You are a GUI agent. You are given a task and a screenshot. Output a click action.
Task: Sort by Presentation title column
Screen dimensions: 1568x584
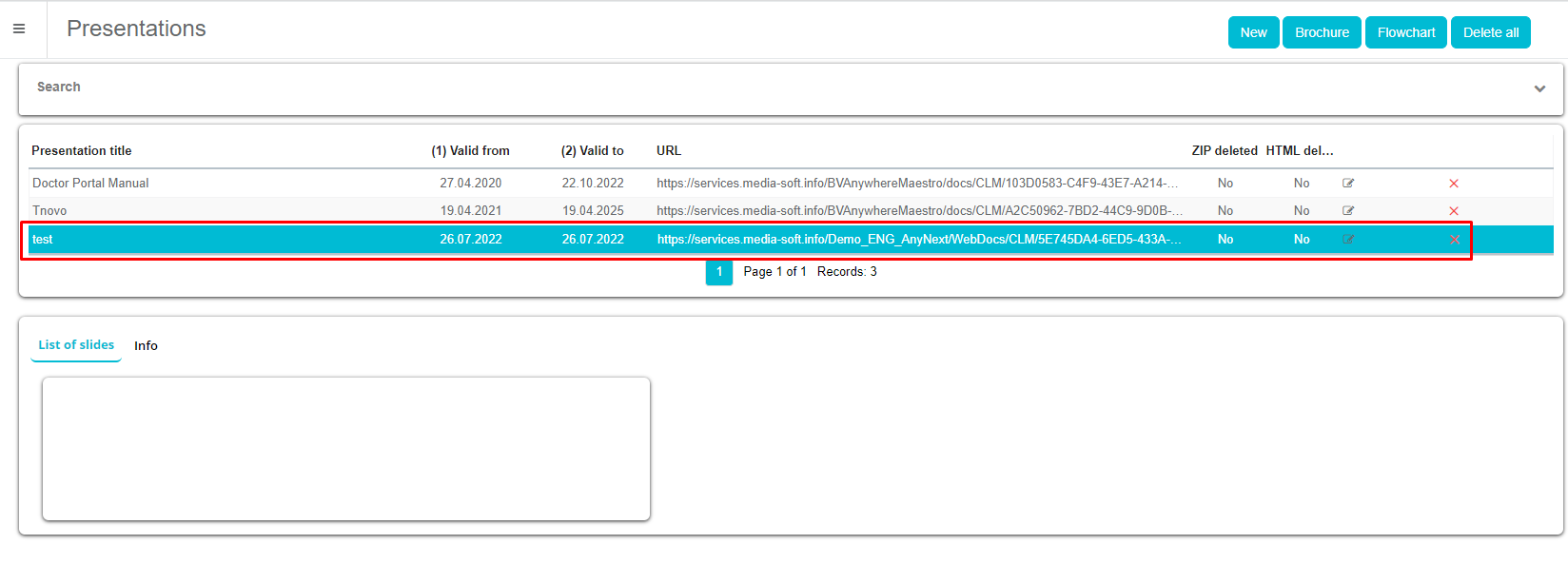(x=82, y=150)
